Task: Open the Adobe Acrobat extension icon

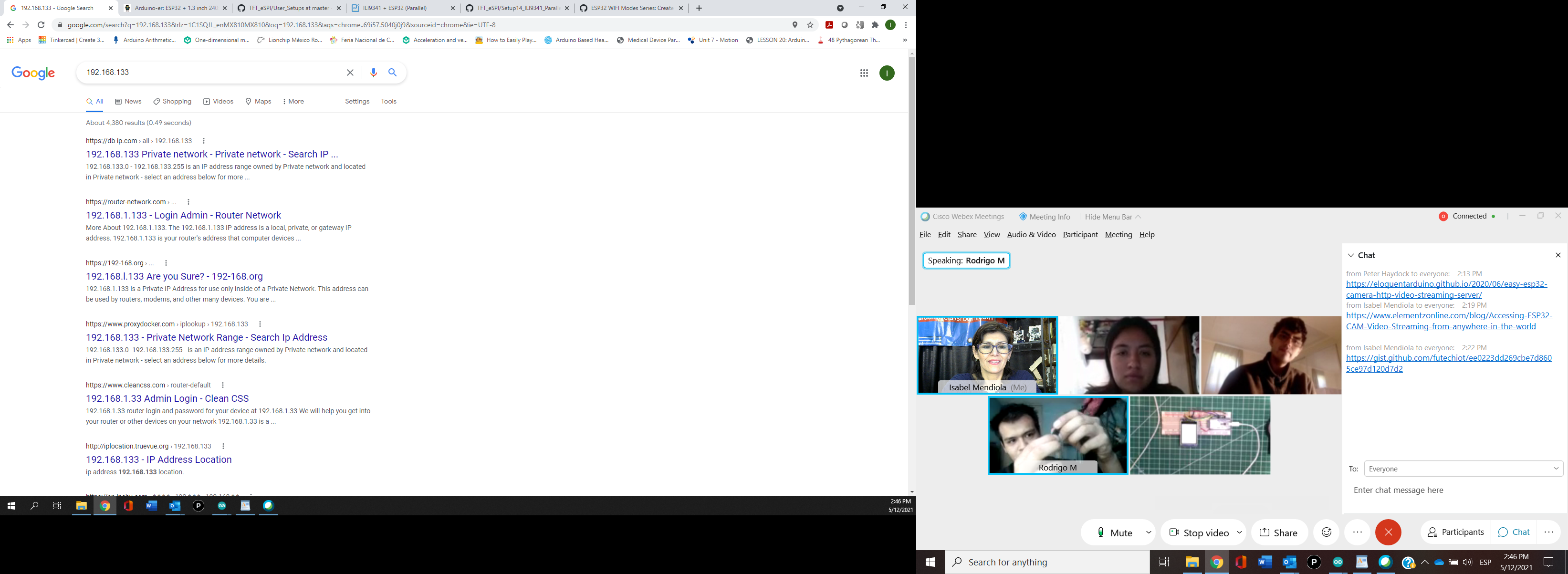Action: click(829, 25)
